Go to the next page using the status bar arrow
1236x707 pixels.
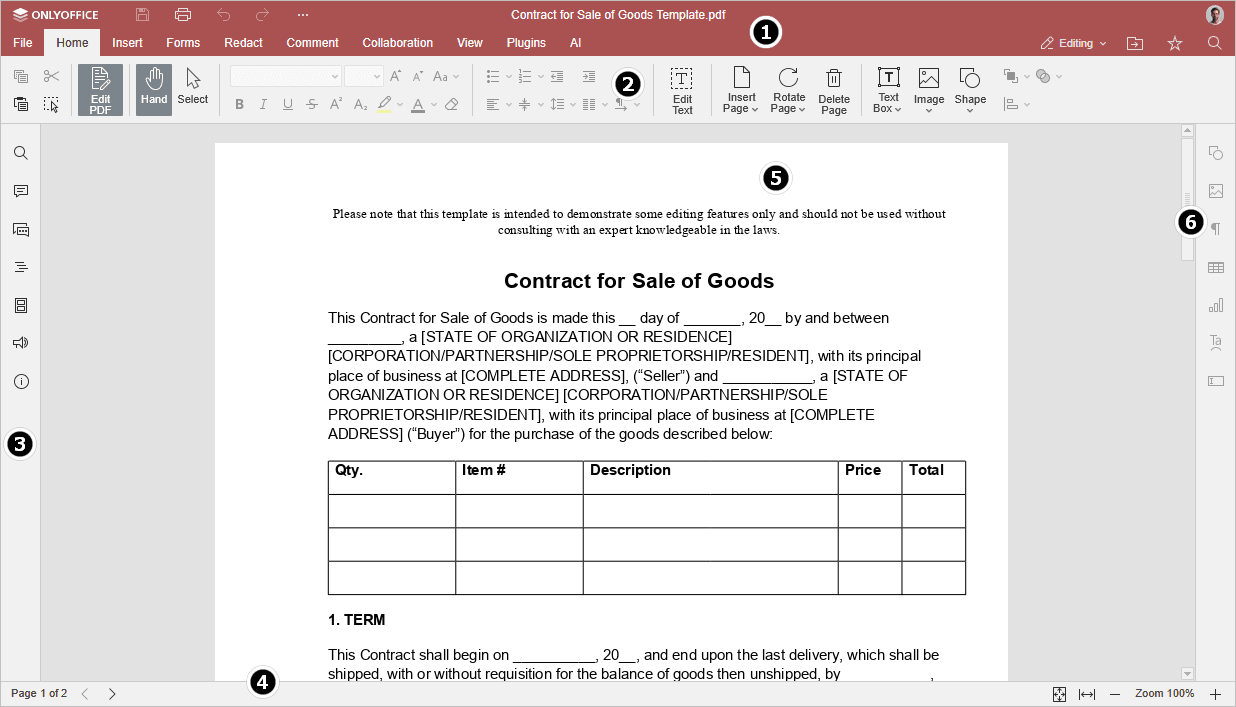pos(112,693)
